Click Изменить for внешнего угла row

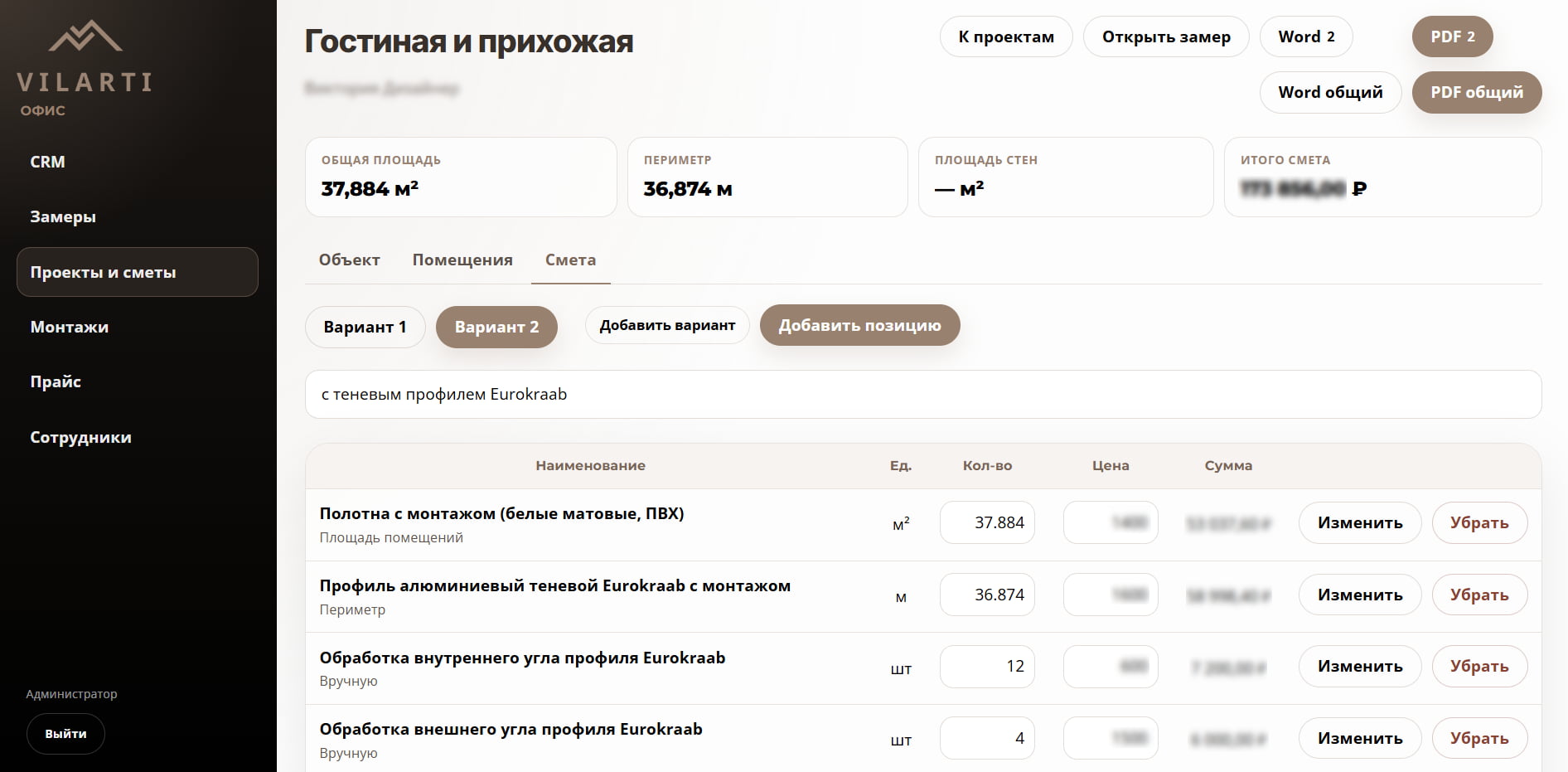[x=1360, y=738]
